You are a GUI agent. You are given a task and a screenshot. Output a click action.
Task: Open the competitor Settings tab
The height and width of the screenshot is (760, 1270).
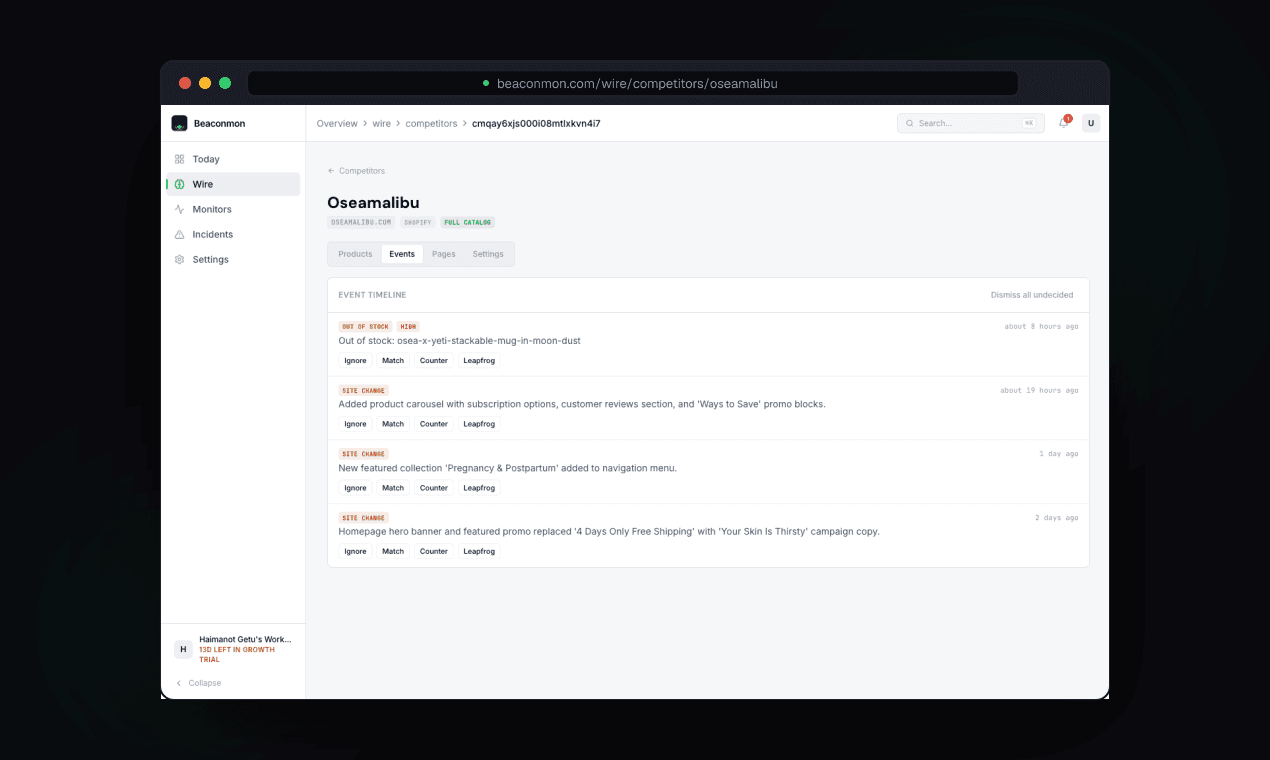point(488,254)
